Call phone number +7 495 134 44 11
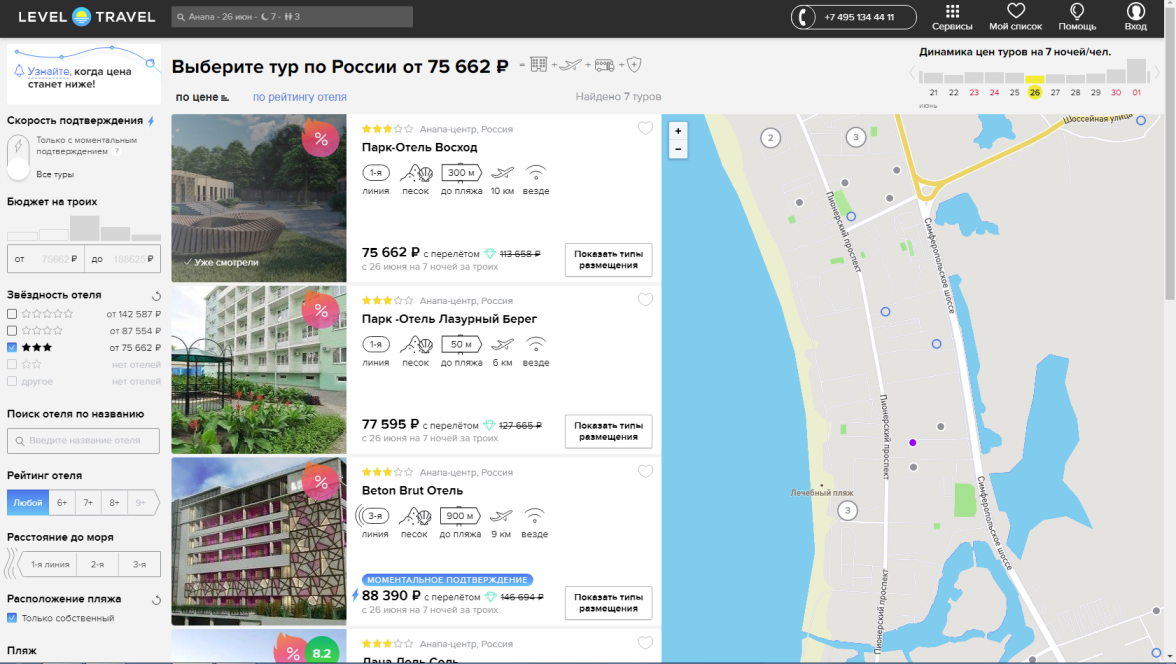Screen dimensions: 1176x664 click(854, 17)
